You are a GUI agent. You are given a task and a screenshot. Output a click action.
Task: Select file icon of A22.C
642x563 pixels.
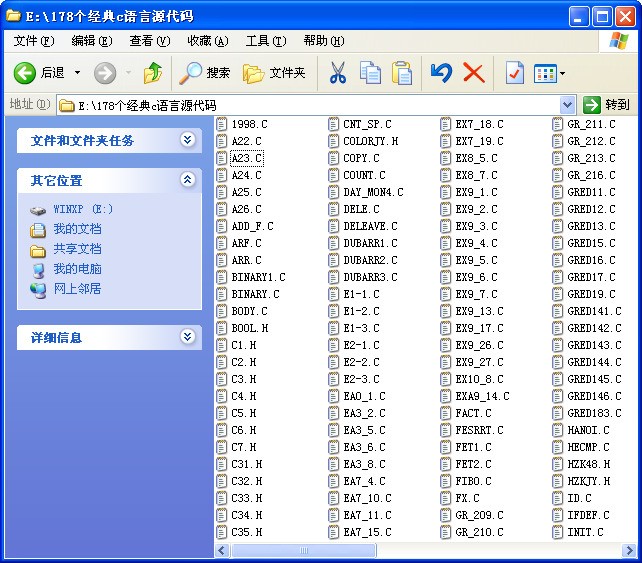click(x=222, y=141)
